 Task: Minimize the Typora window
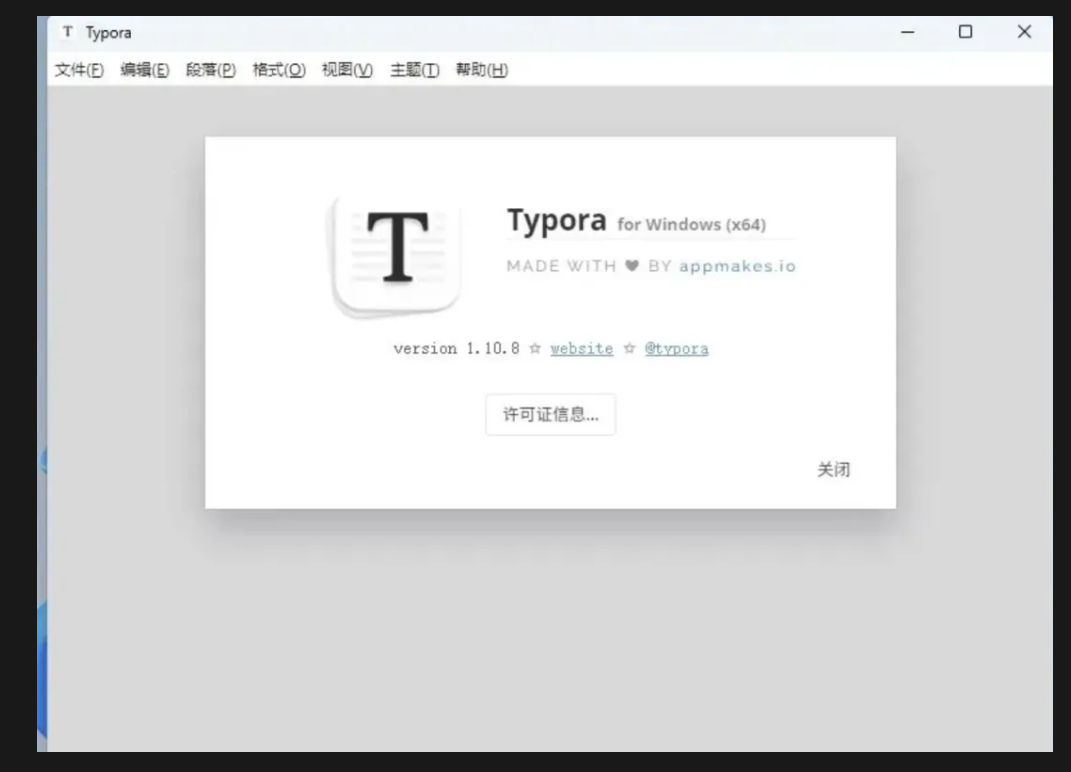tap(908, 32)
